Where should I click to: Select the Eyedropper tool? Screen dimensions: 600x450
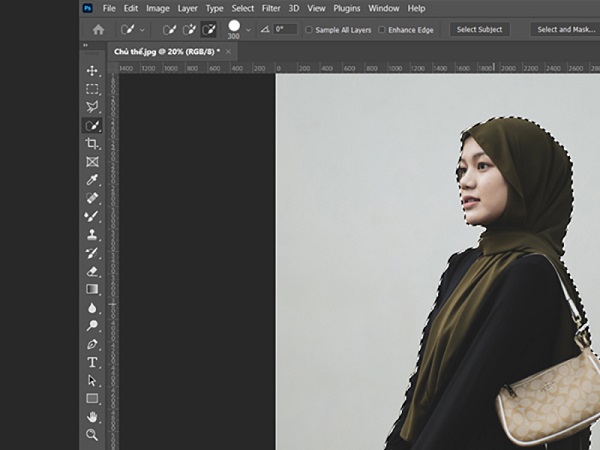click(x=92, y=180)
